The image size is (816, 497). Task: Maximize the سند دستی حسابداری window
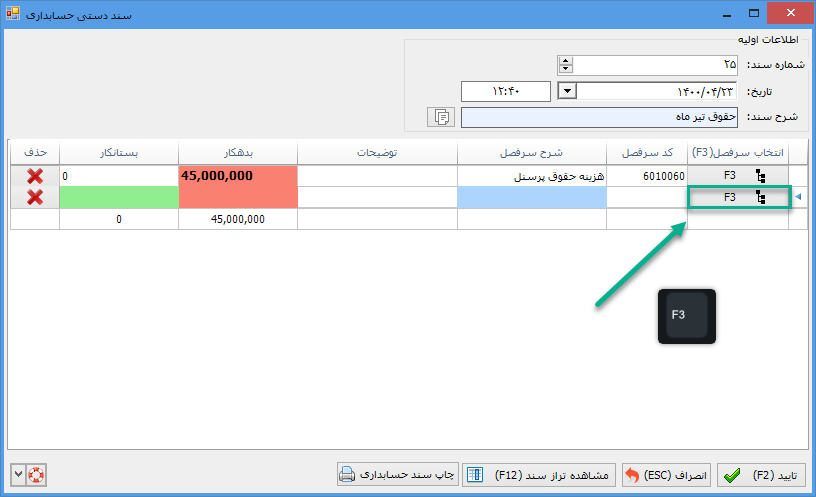click(754, 14)
